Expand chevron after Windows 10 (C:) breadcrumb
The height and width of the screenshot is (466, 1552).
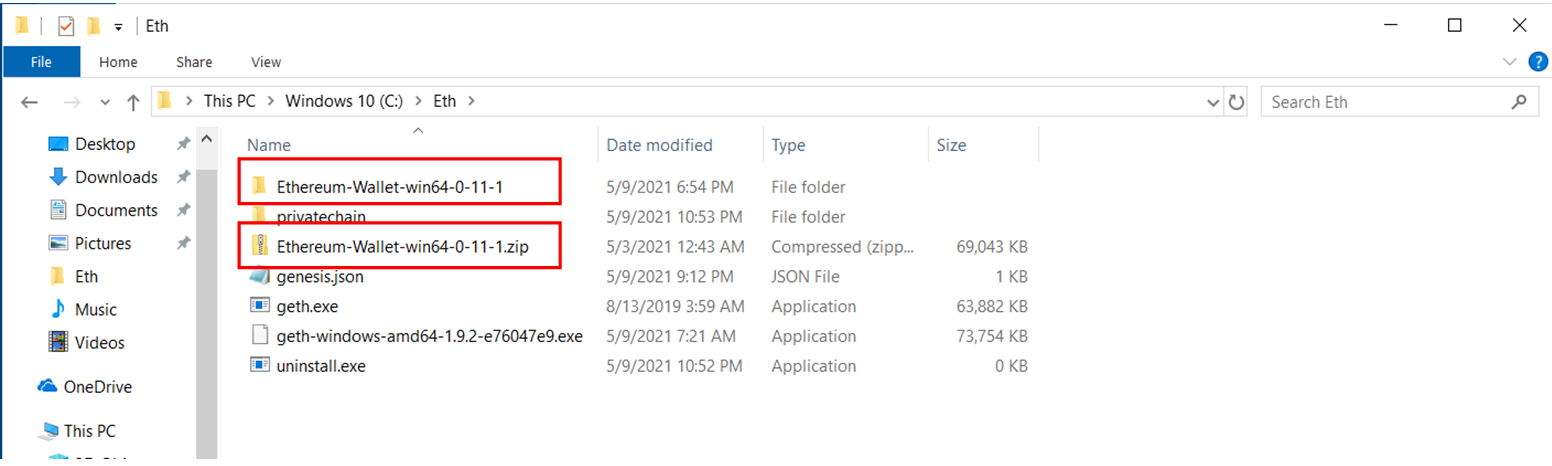(x=416, y=101)
